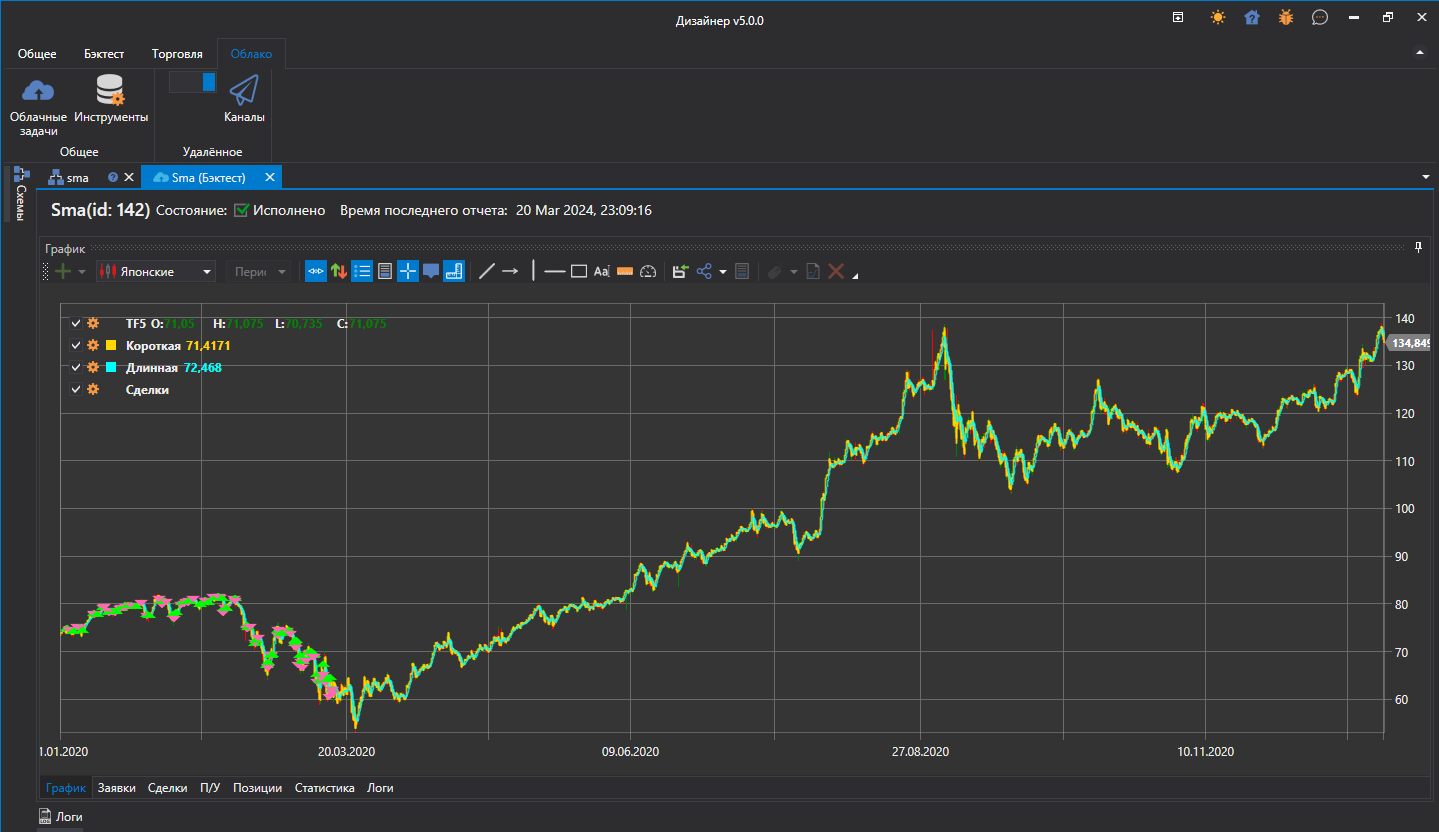Click help icon on sma tab

(113, 178)
